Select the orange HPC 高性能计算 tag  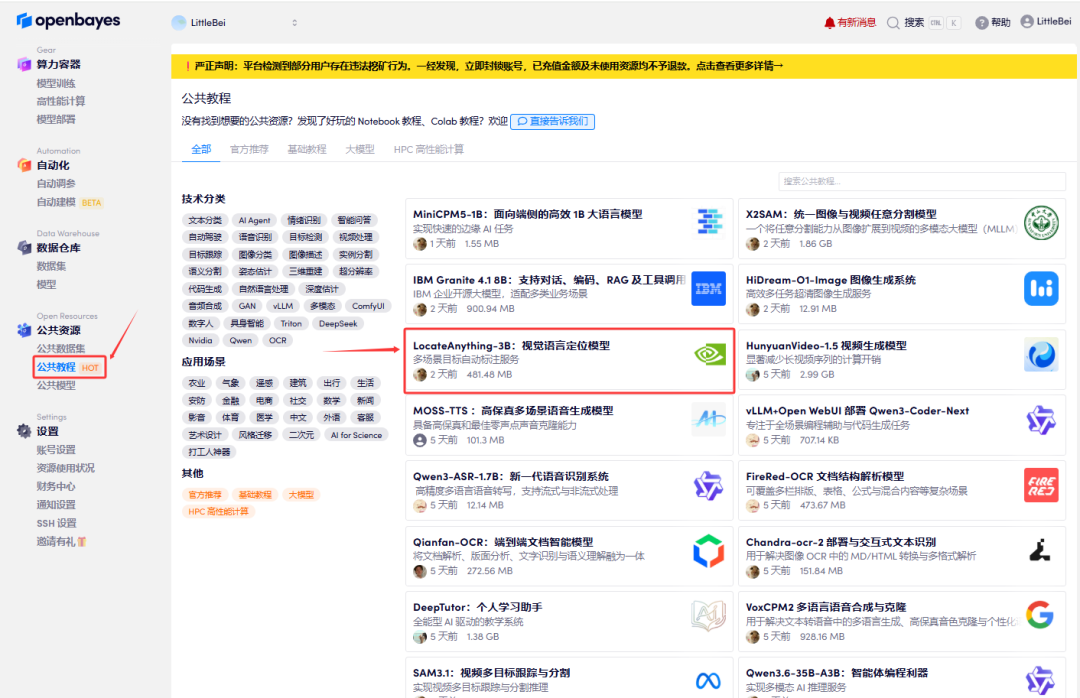(x=218, y=511)
